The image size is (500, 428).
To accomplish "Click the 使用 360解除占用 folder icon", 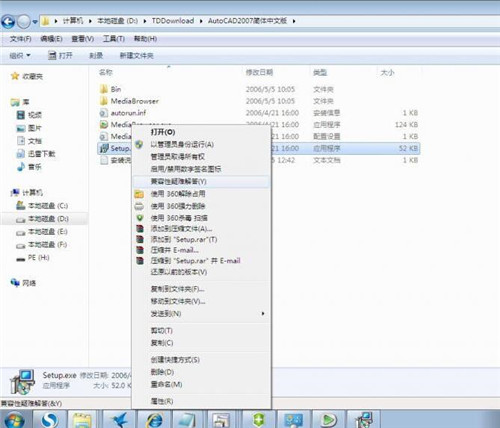I will (139, 194).
